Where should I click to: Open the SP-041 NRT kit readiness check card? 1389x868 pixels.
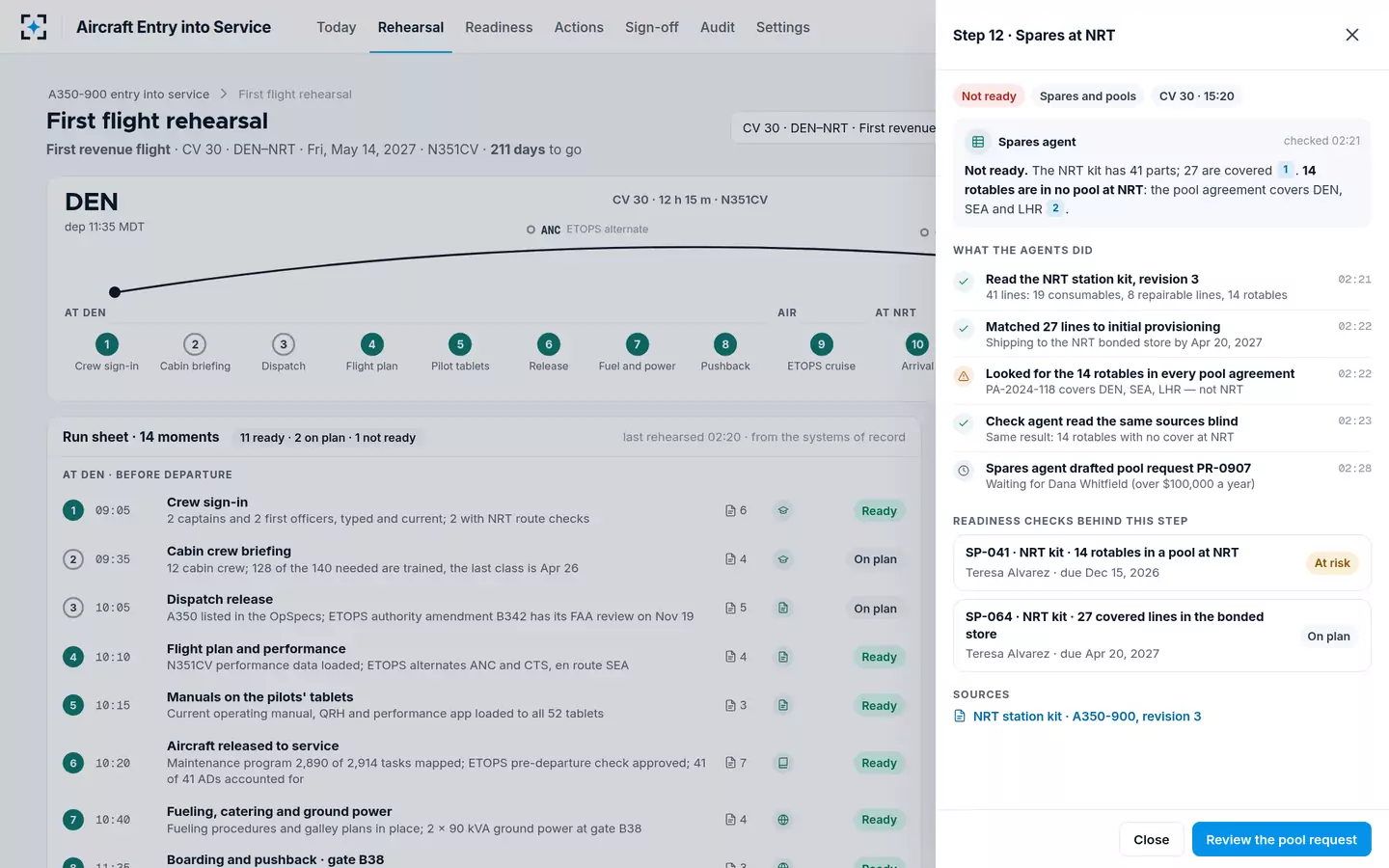pos(1162,562)
